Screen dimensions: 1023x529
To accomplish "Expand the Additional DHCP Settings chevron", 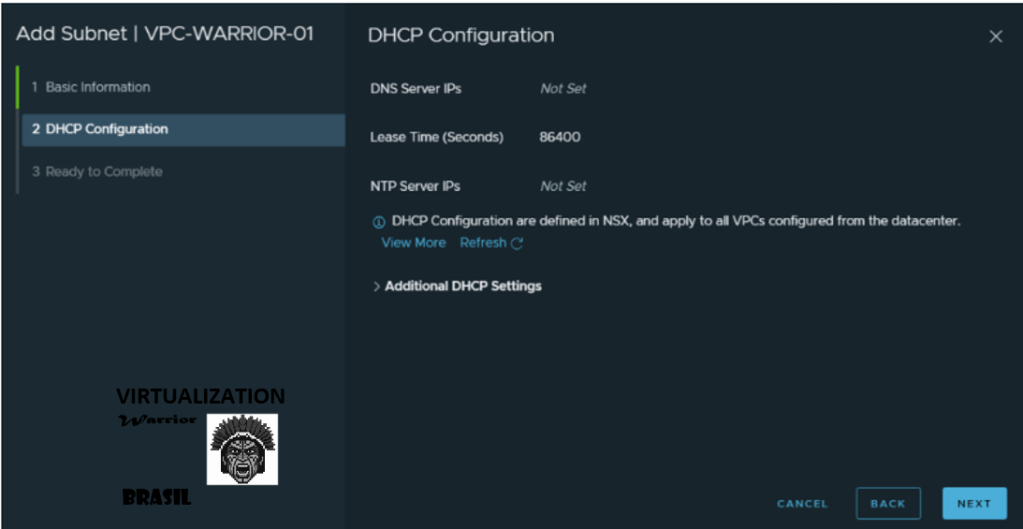I will 377,287.
